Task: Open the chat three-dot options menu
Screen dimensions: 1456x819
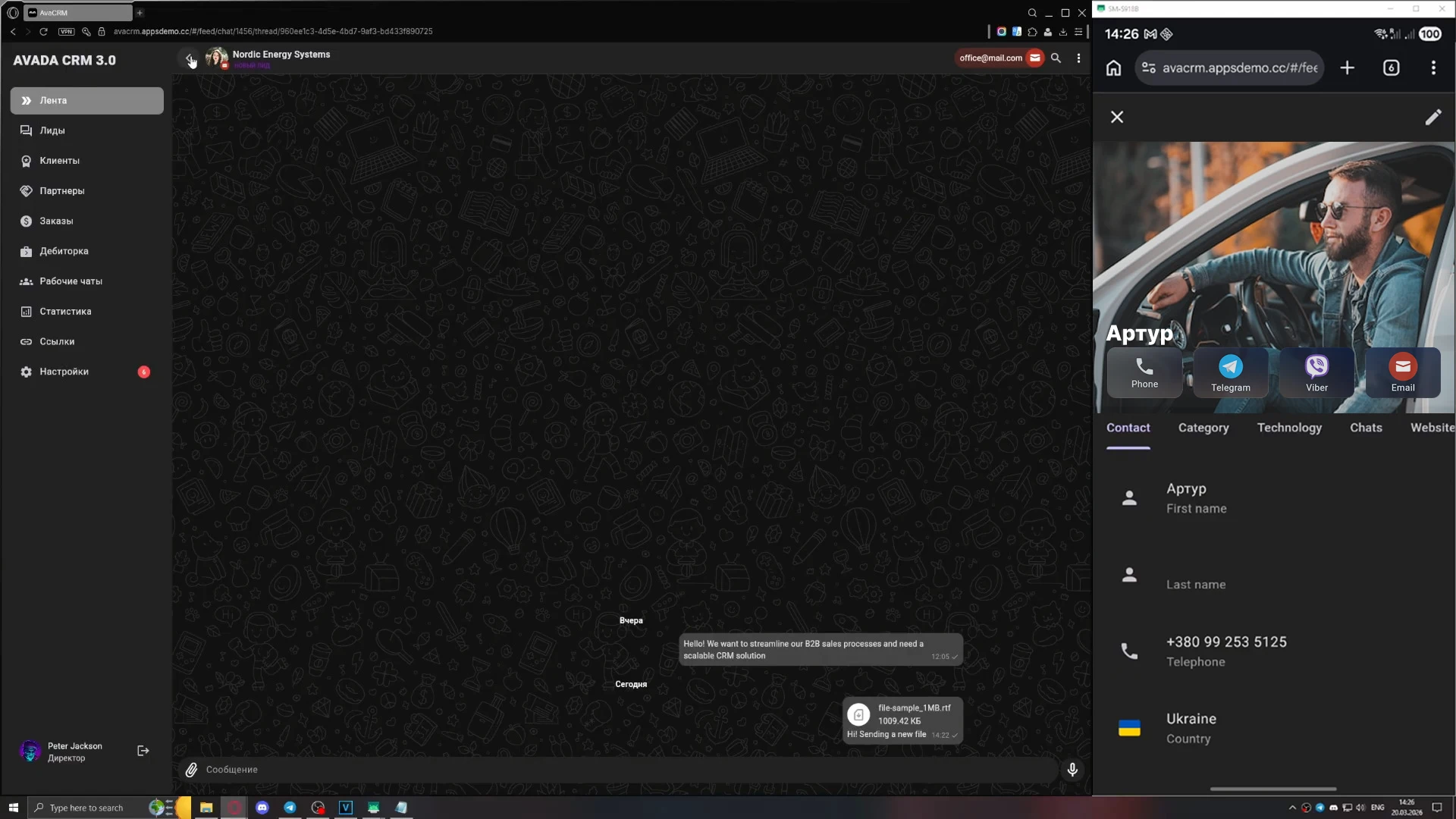Action: point(1078,58)
